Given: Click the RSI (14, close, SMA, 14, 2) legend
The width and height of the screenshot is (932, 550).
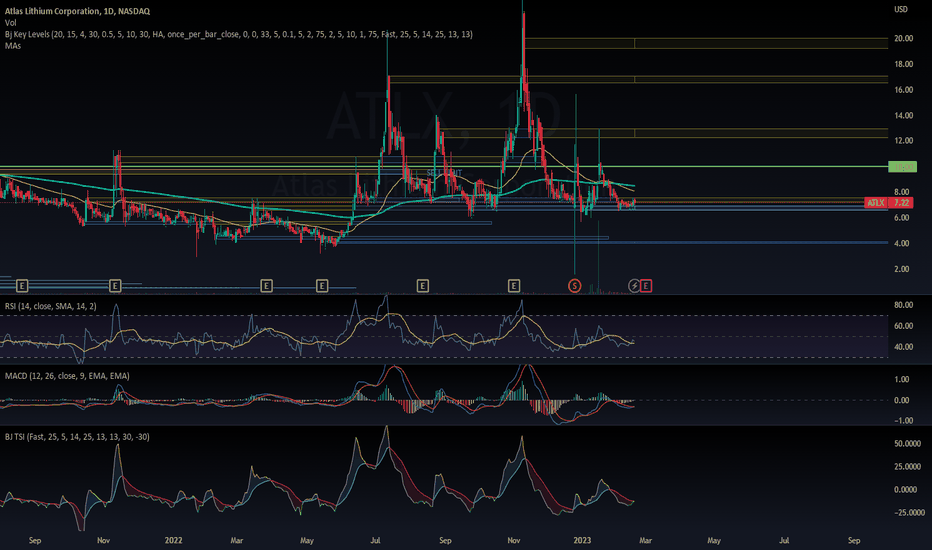Looking at the screenshot, I should click(51, 306).
